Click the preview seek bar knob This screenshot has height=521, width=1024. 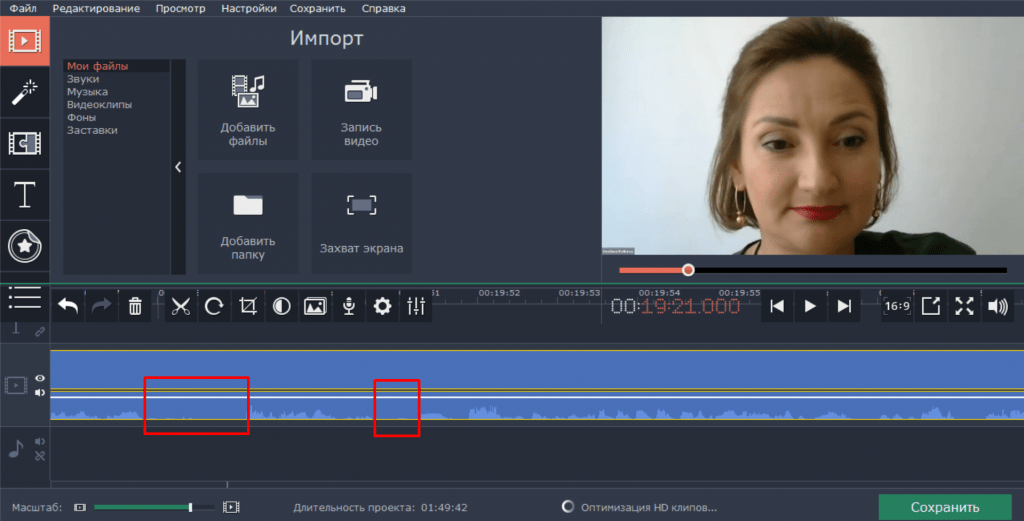coord(688,270)
